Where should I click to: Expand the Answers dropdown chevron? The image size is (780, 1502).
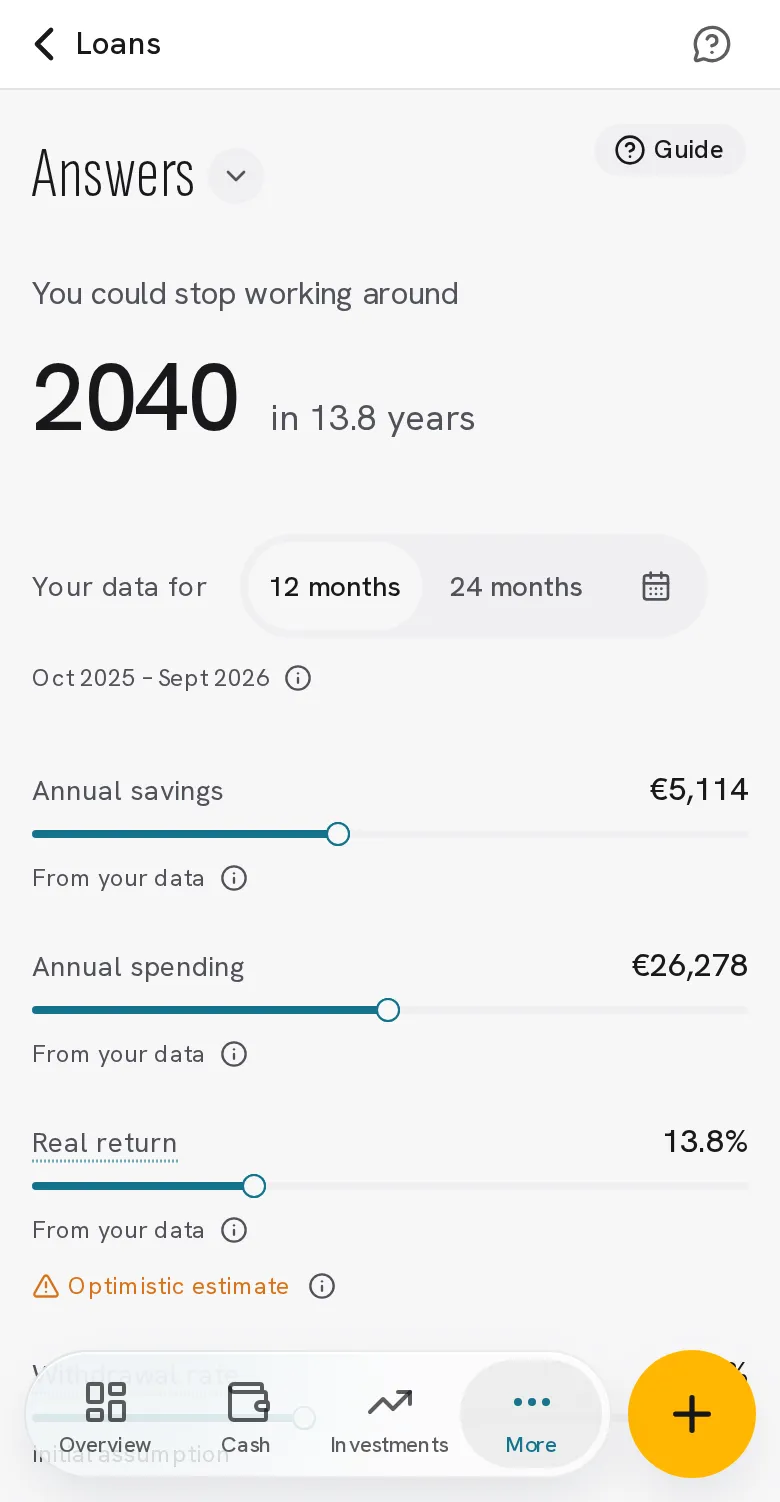236,176
